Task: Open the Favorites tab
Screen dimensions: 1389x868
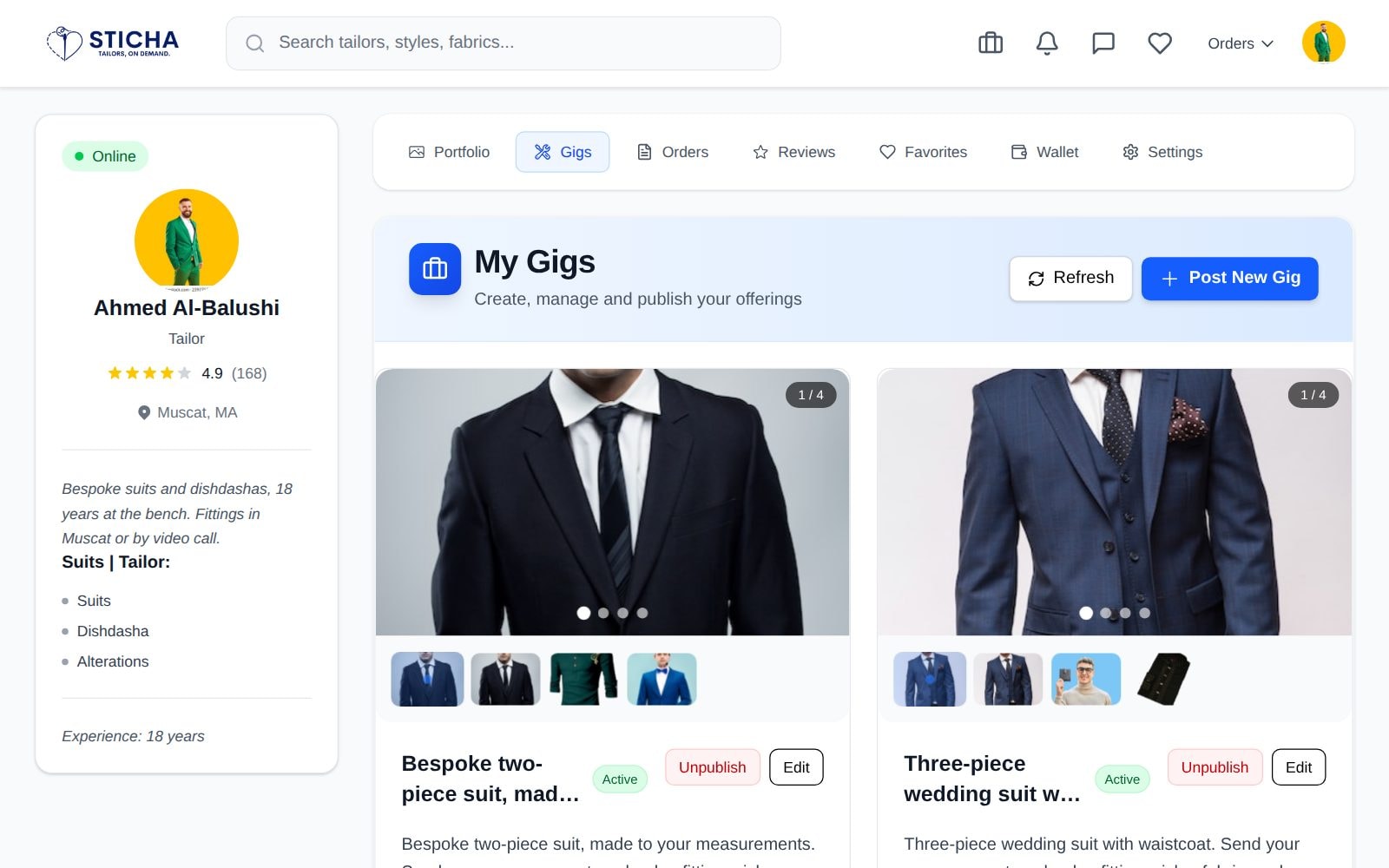Action: pyautogui.click(x=923, y=152)
